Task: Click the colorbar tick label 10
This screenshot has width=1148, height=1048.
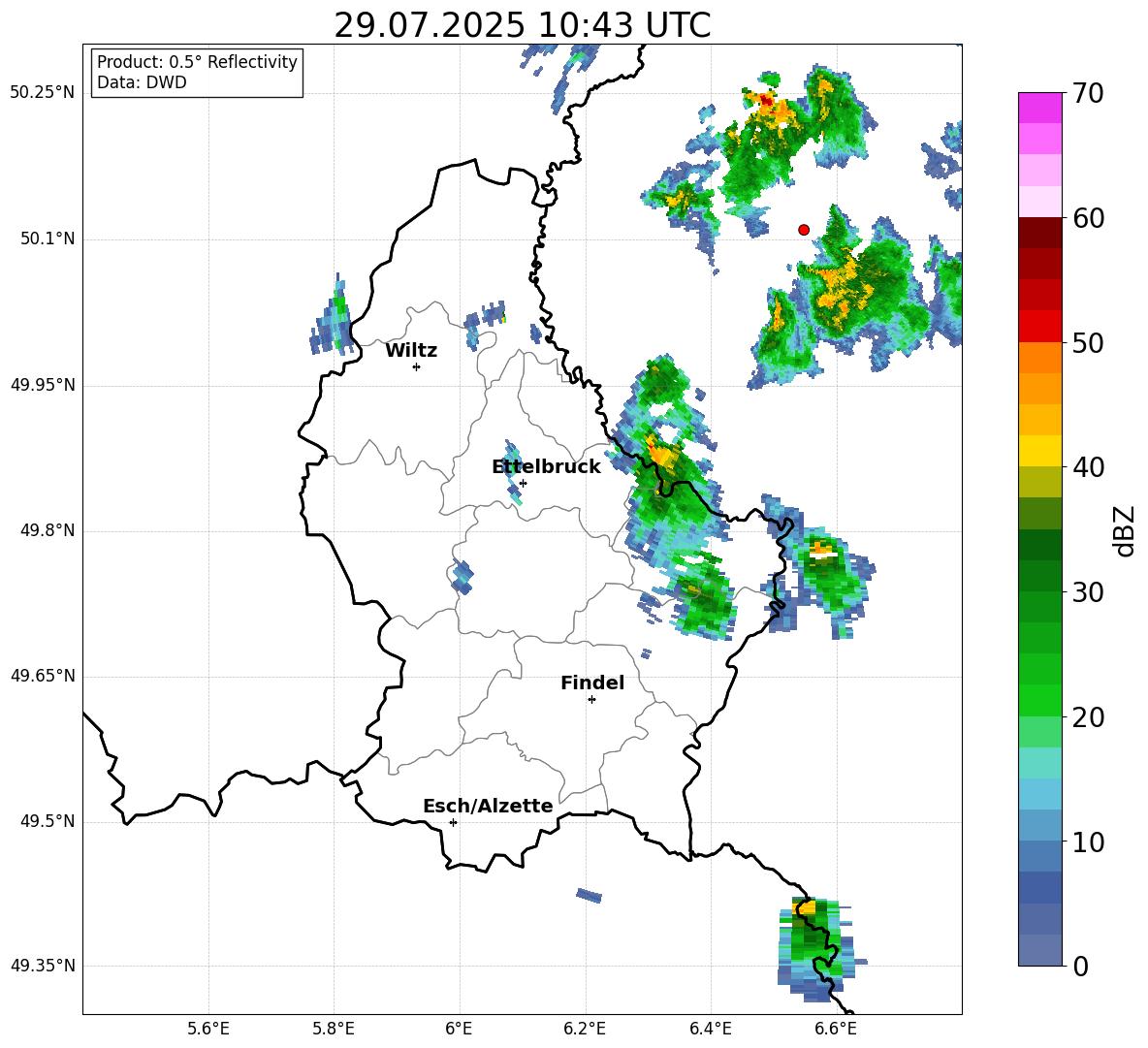Action: click(x=1088, y=842)
